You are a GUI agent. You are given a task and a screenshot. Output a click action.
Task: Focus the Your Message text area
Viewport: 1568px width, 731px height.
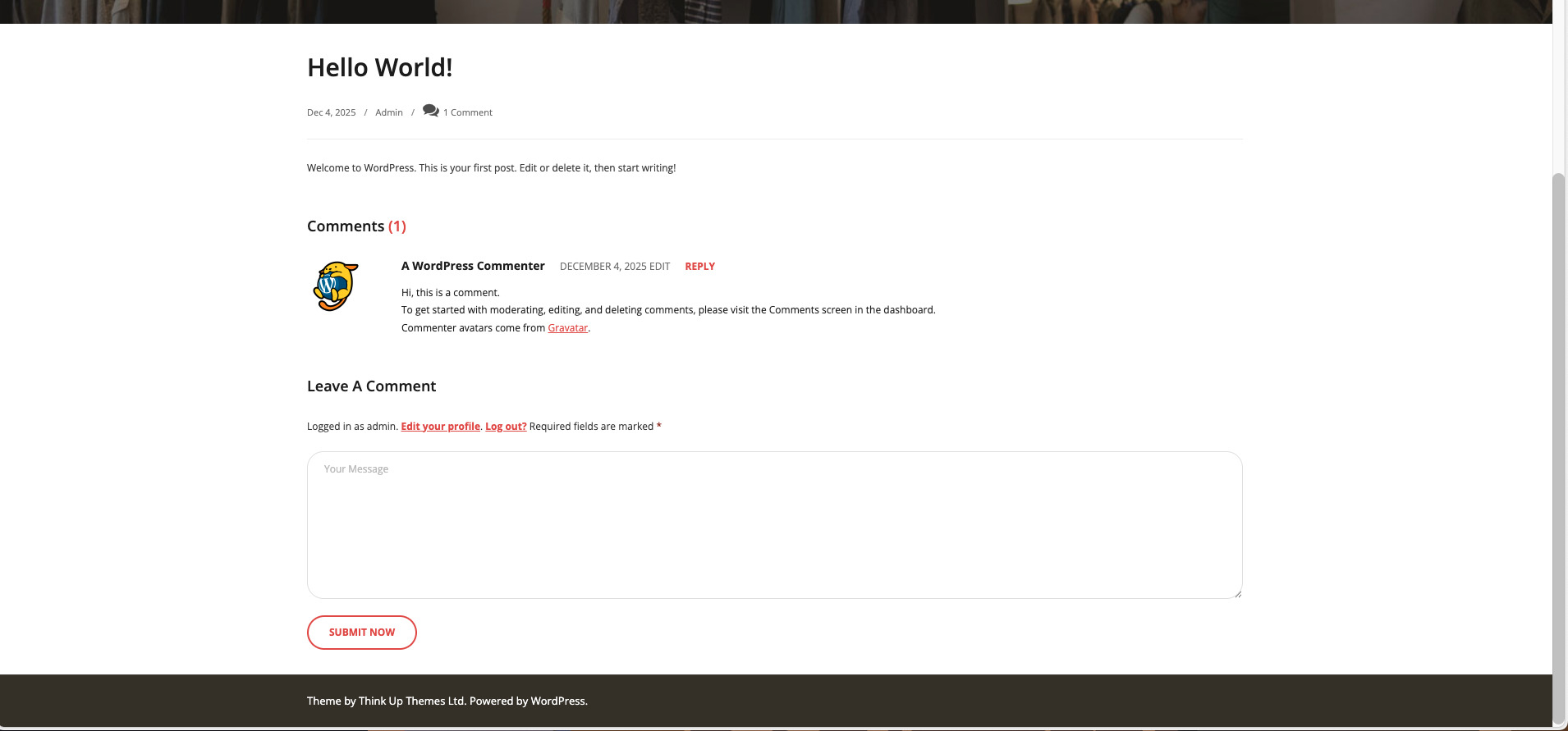(x=774, y=525)
